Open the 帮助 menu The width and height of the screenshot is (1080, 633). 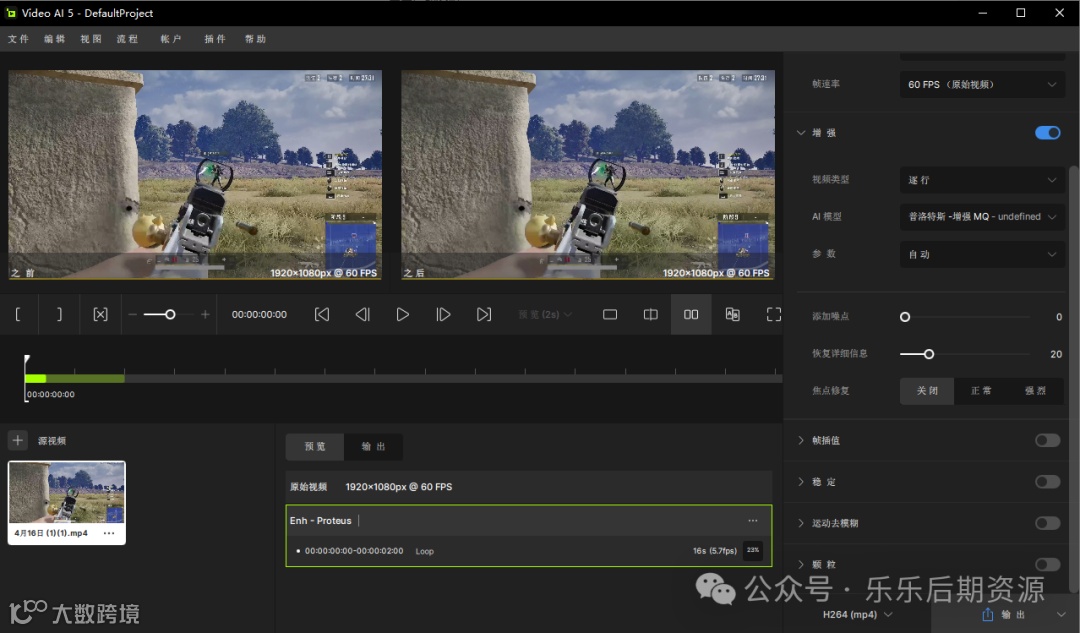[x=256, y=39]
